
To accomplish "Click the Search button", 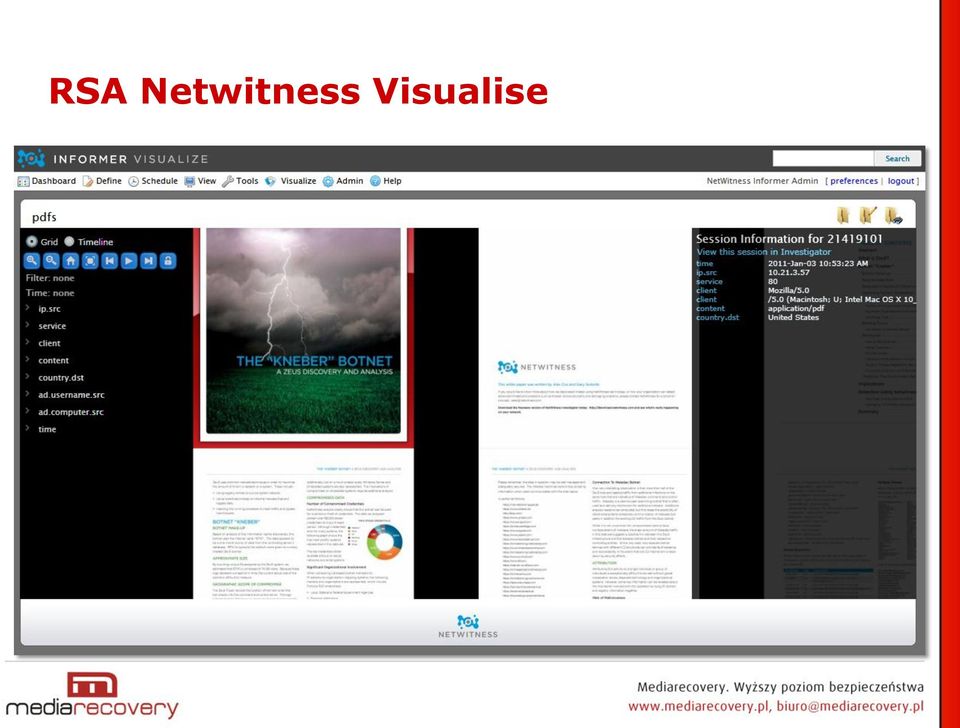I will point(897,159).
